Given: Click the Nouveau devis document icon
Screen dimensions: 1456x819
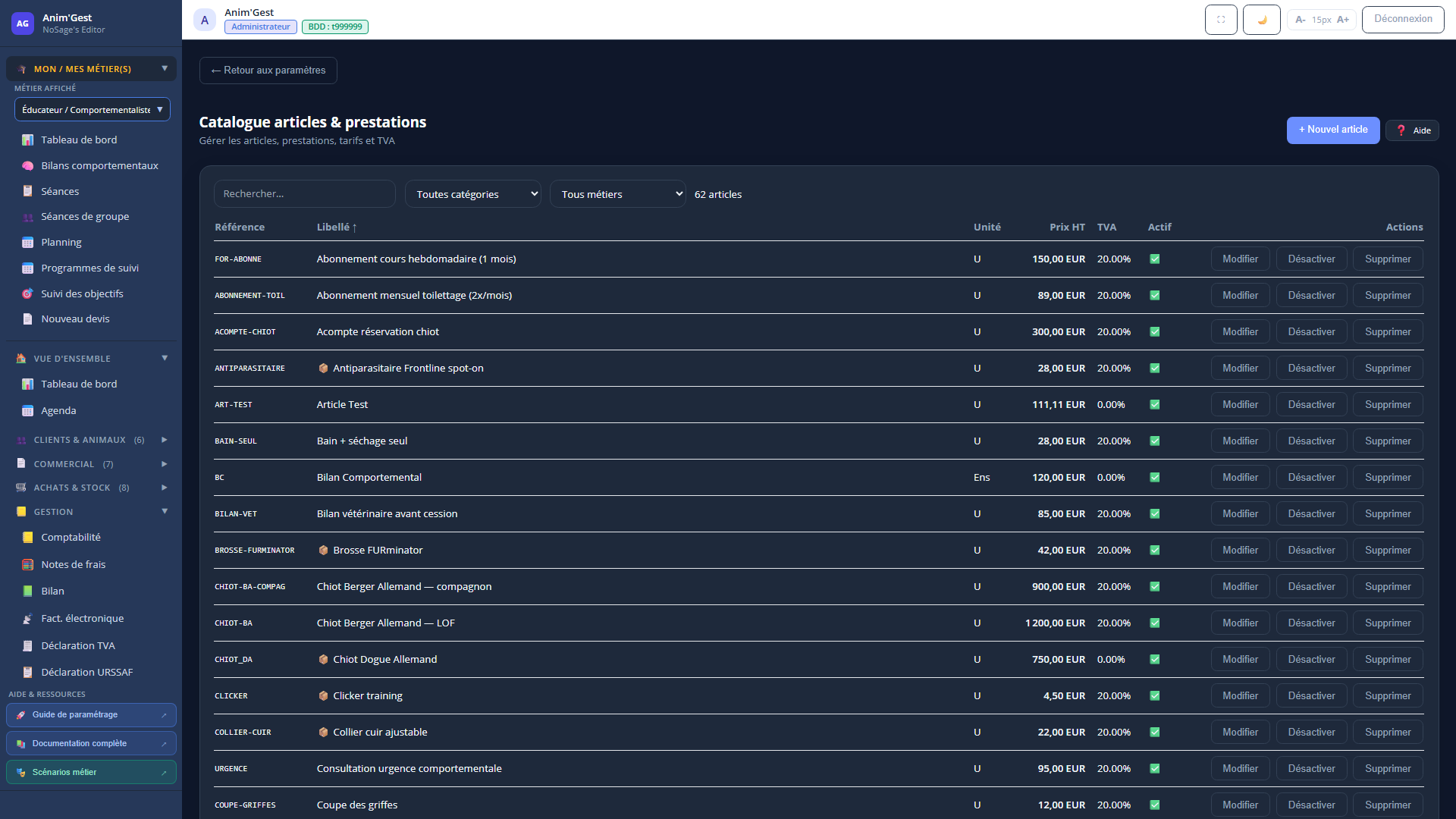Looking at the screenshot, I should tap(28, 319).
